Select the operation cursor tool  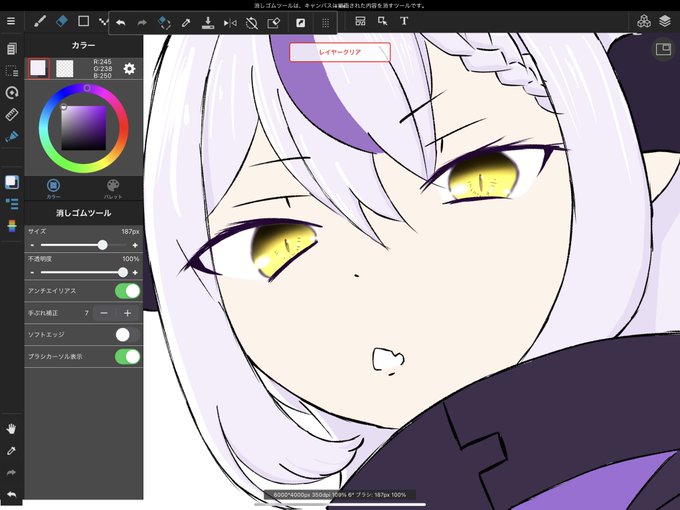point(382,21)
